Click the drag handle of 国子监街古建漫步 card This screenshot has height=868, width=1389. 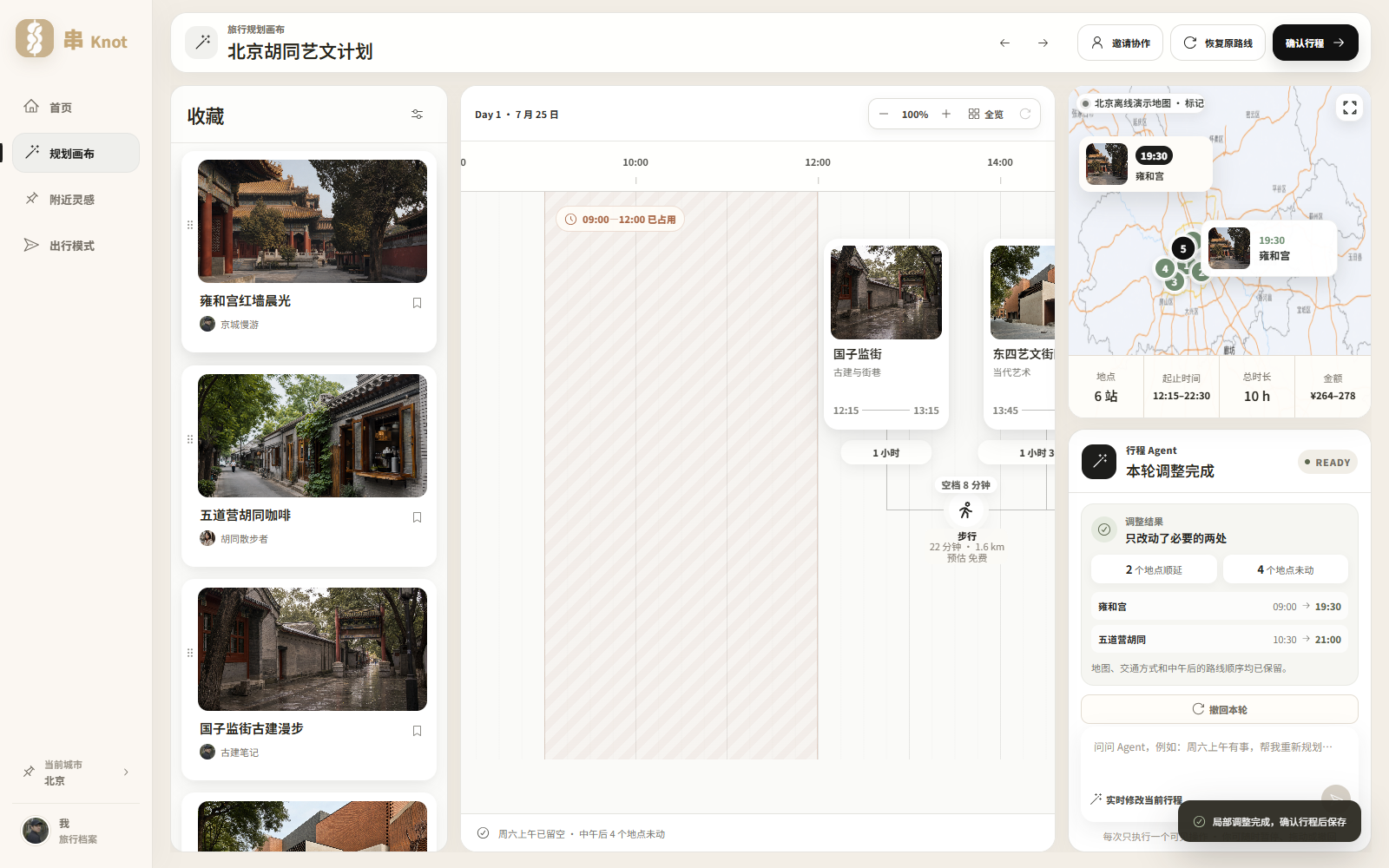(x=190, y=653)
